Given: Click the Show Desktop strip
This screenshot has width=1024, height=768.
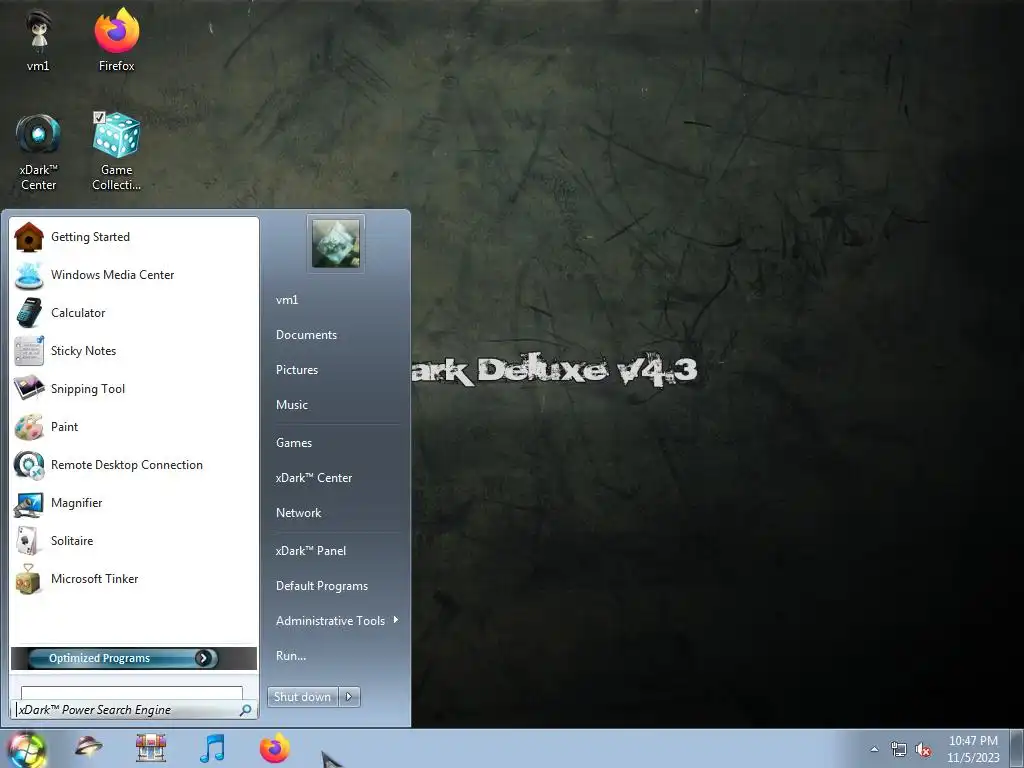Looking at the screenshot, I should click(1018, 749).
